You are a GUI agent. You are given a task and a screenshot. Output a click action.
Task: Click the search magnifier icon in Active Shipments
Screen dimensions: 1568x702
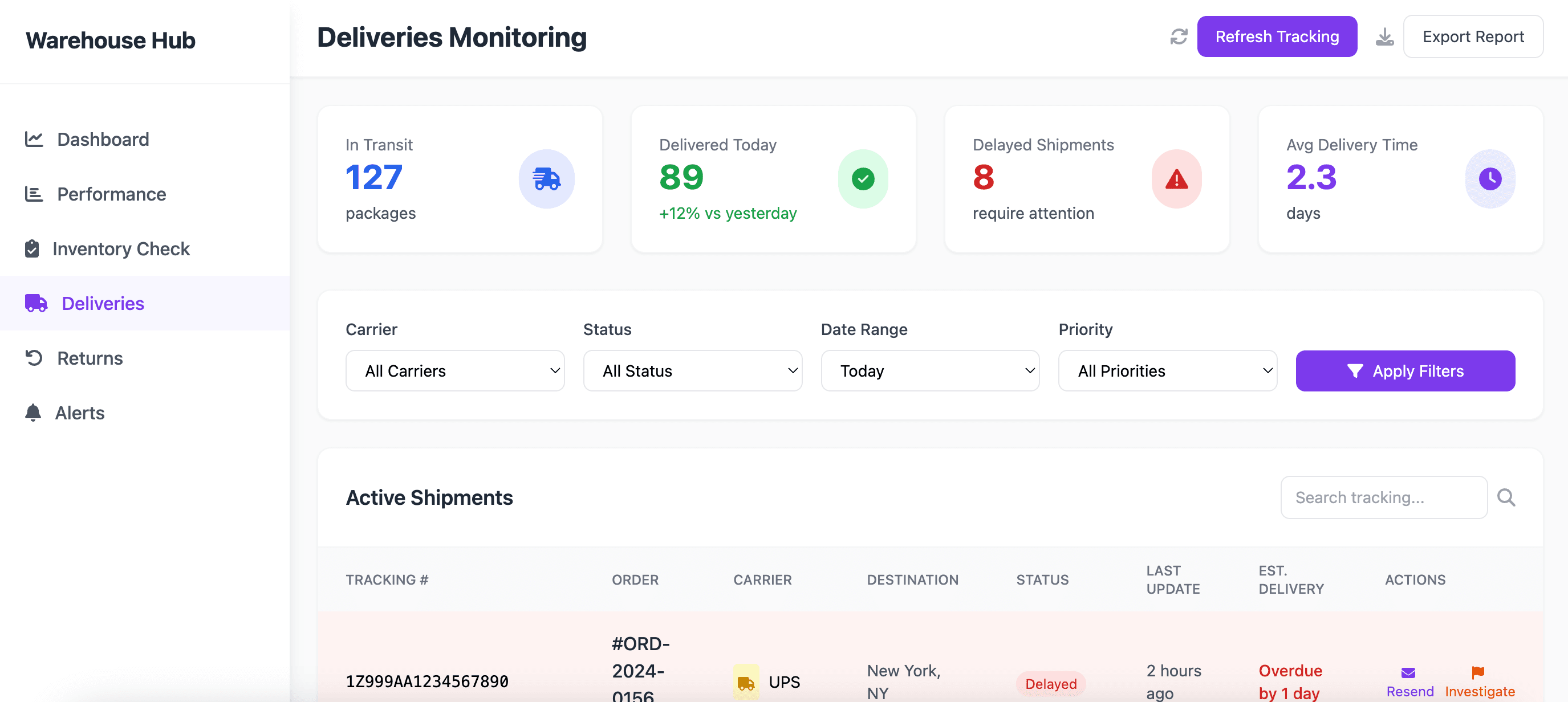[1506, 497]
